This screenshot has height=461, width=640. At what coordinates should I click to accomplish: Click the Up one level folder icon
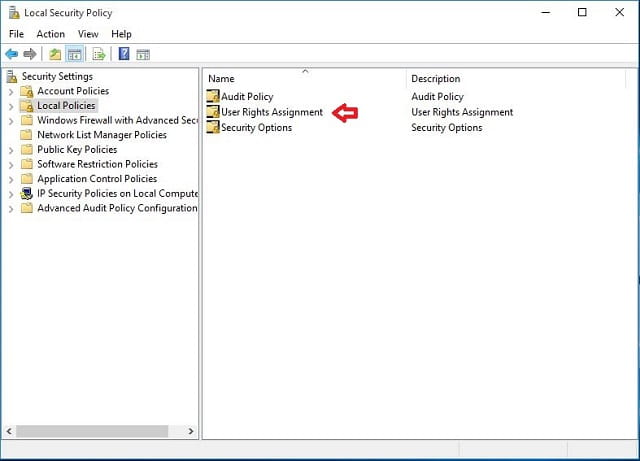point(55,54)
